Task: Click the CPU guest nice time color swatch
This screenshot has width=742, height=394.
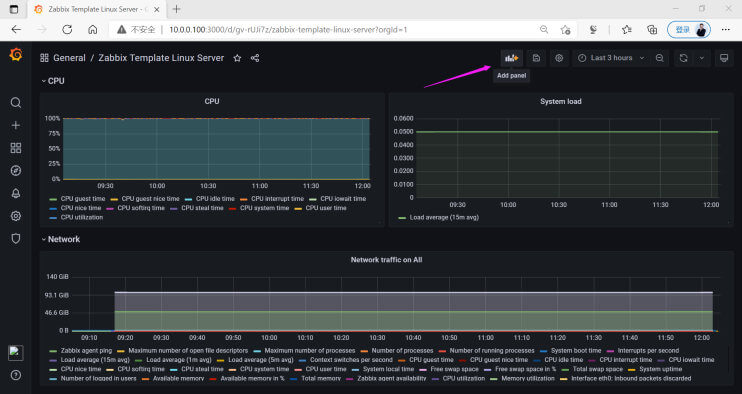Action: click(114, 199)
